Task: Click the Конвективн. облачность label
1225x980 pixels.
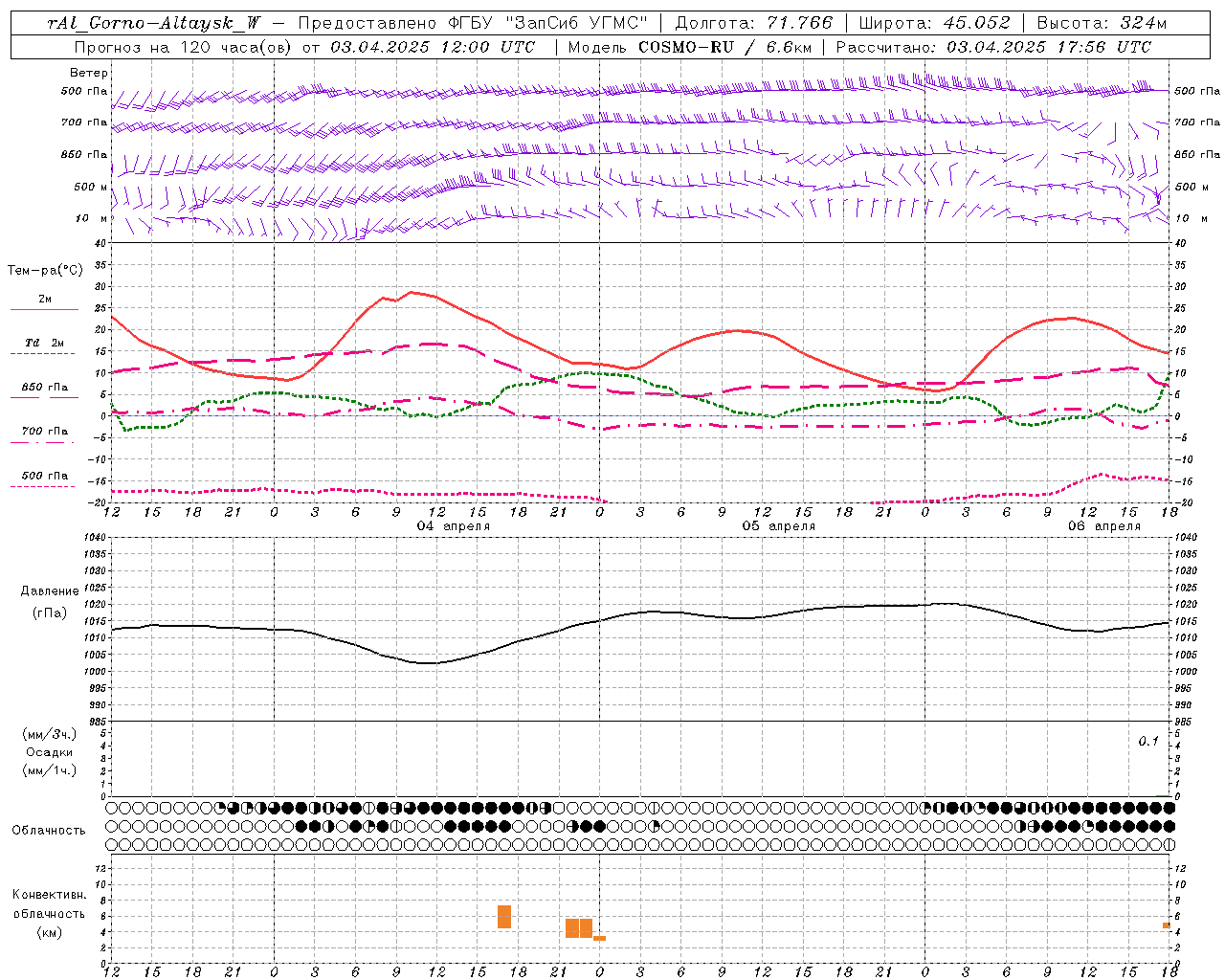Action: [49, 903]
